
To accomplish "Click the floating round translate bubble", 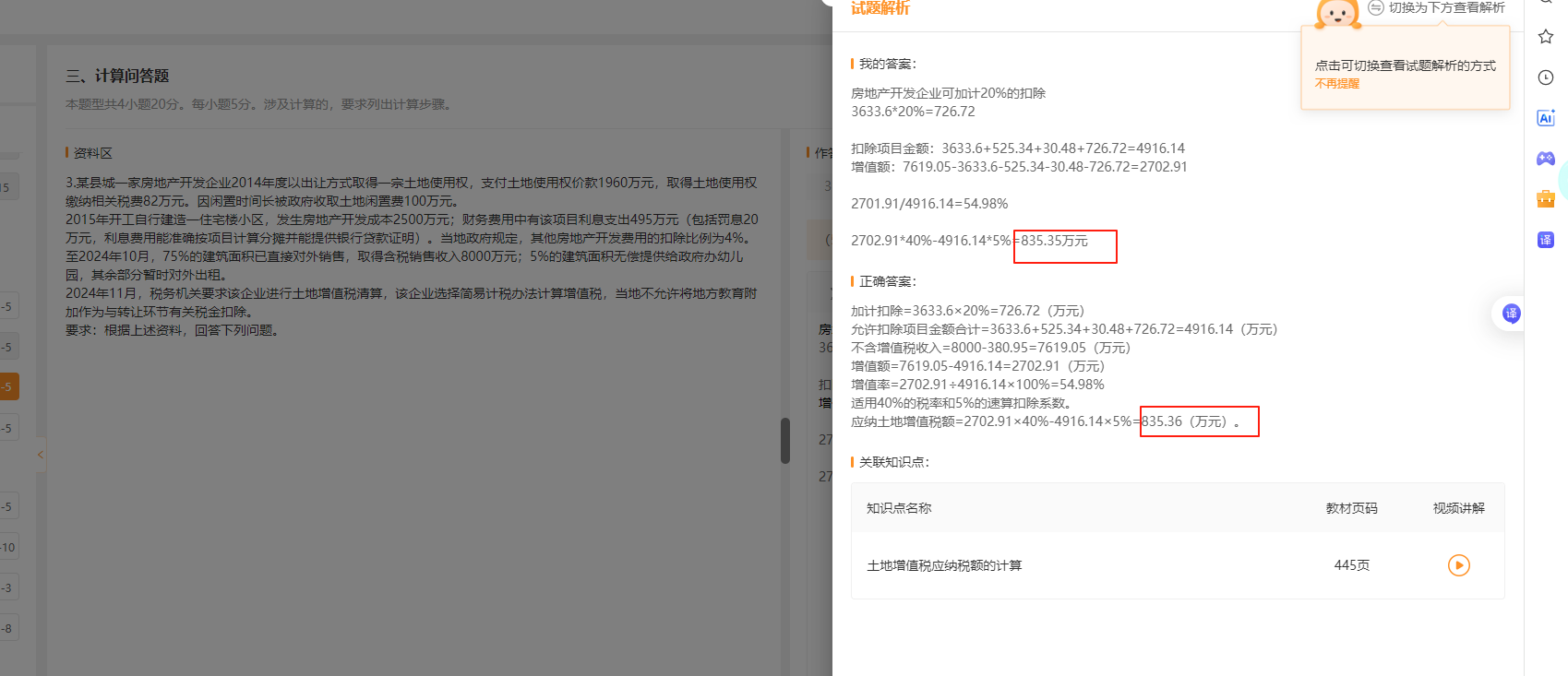I will click(x=1511, y=314).
